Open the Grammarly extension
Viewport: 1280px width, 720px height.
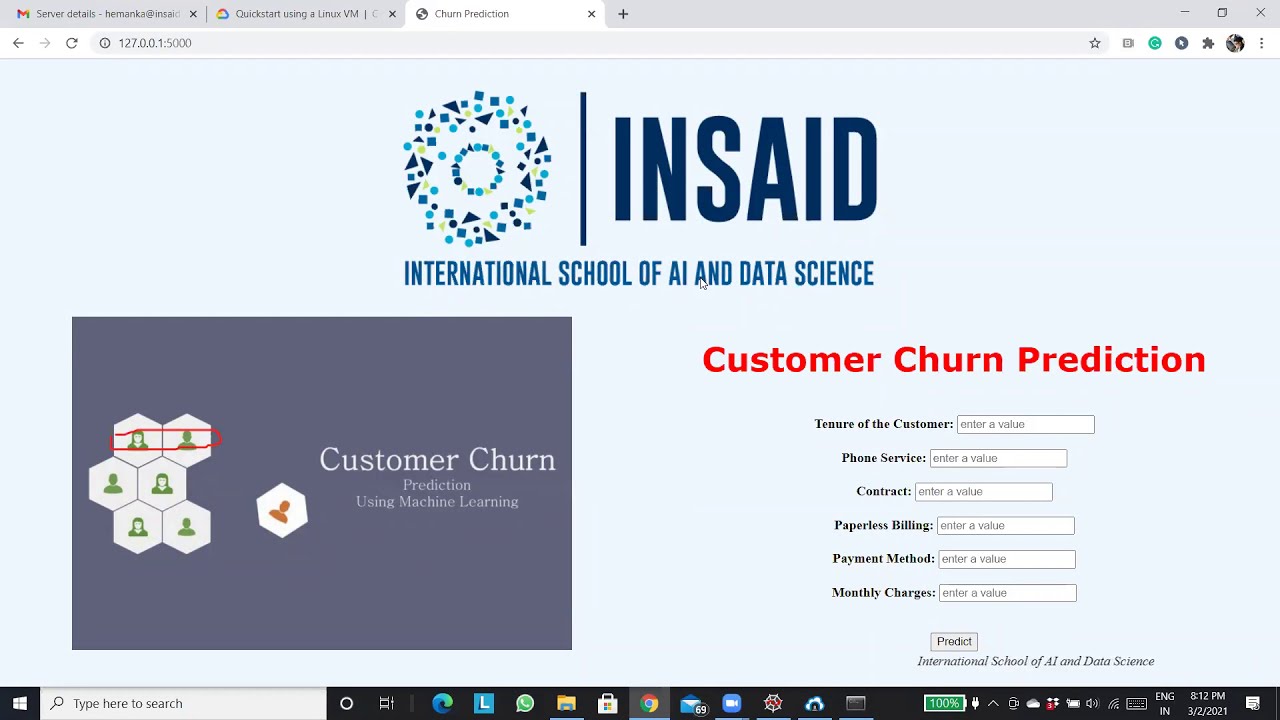1155,43
